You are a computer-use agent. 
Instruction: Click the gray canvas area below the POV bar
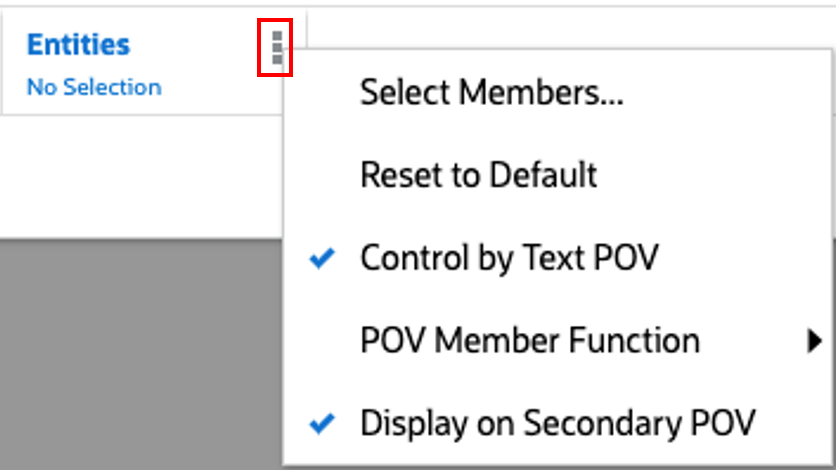coord(140,350)
